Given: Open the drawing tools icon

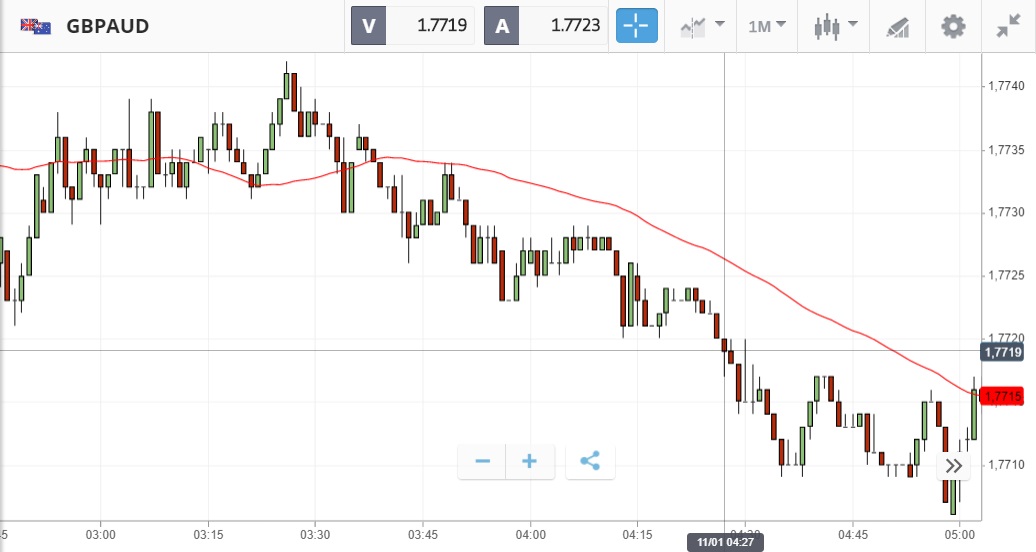Looking at the screenshot, I should click(x=898, y=27).
